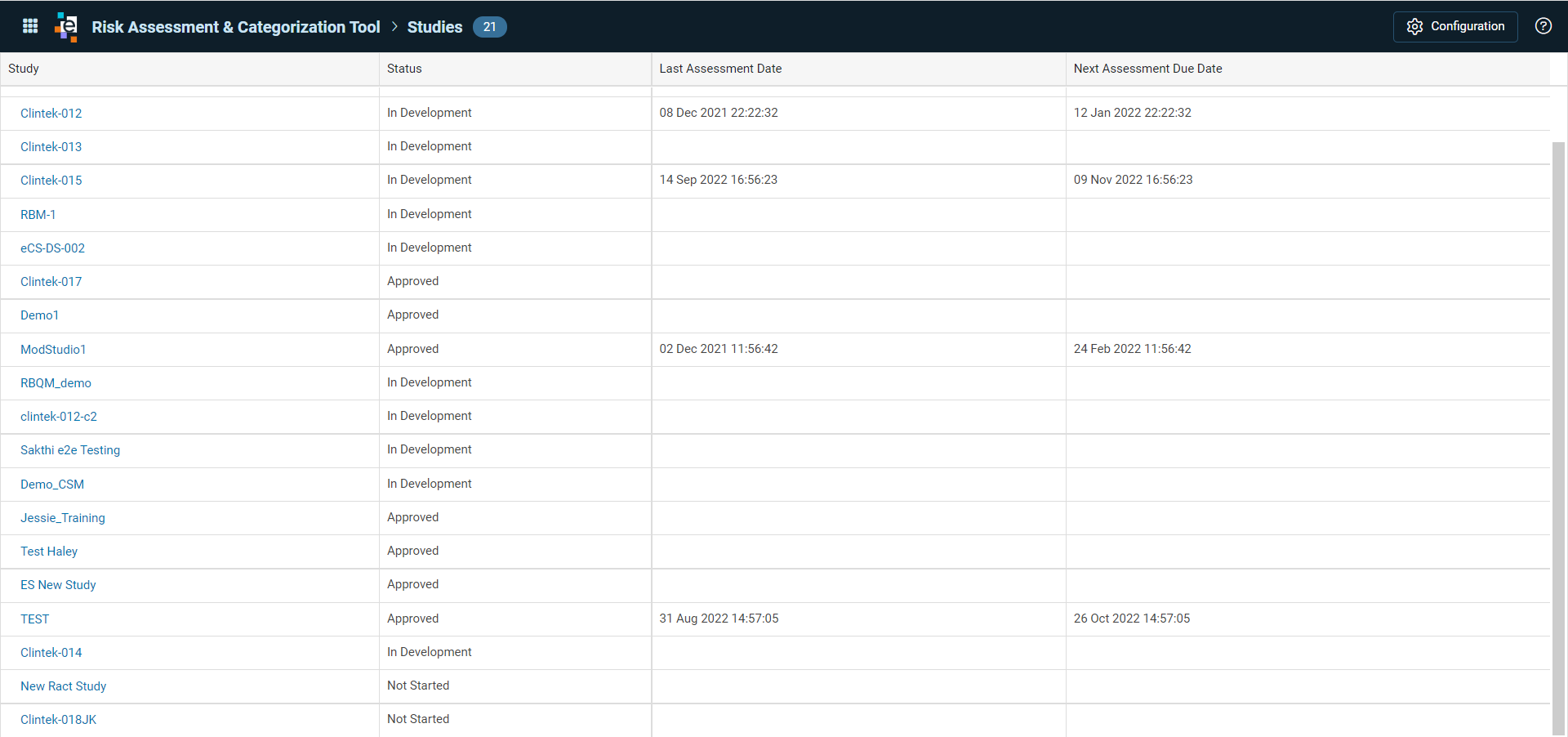Open the Clintek-018JK study link

58,720
